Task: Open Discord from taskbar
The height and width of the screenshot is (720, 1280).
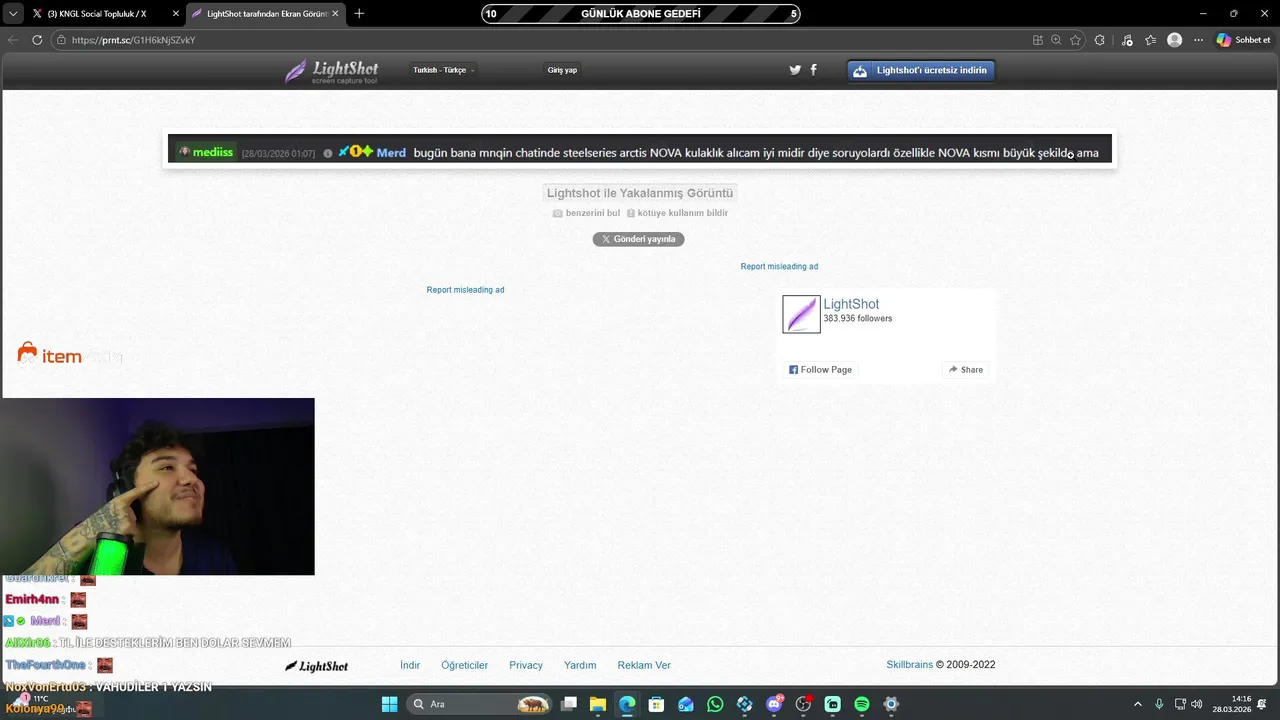Action: (774, 704)
